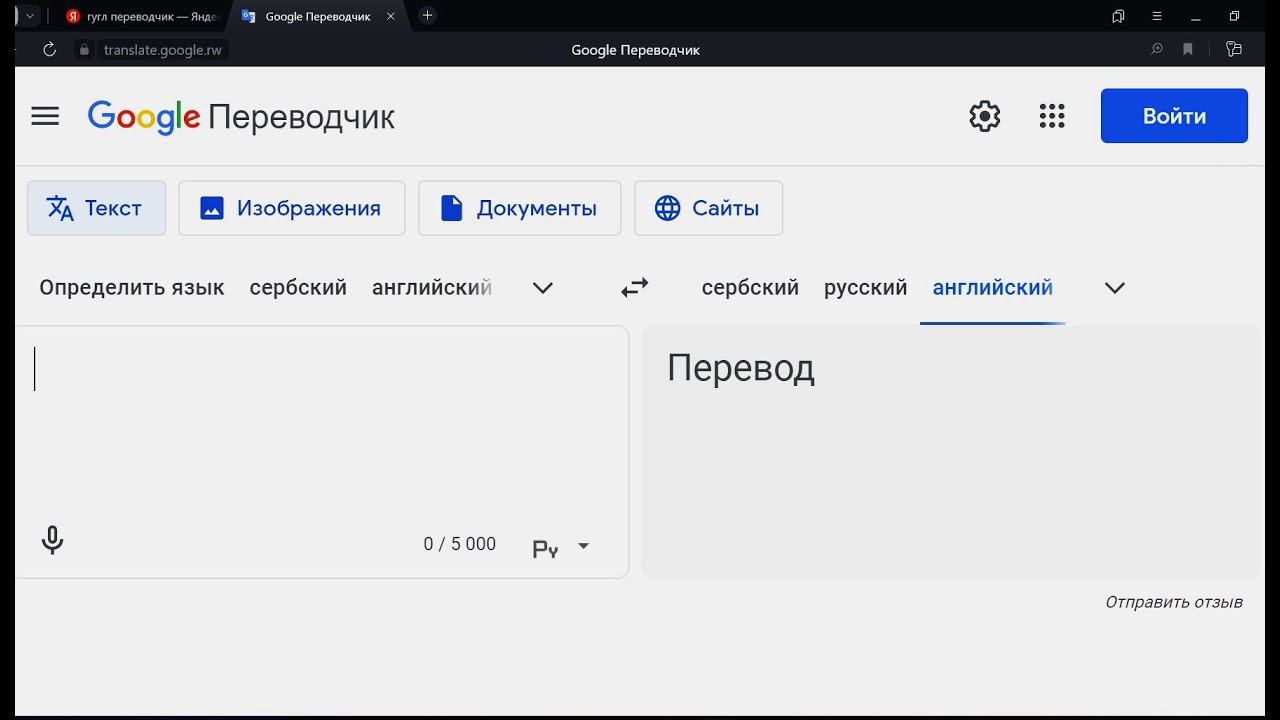1280x720 pixels.
Task: Open the Ру input tools keyboard
Action: (545, 548)
